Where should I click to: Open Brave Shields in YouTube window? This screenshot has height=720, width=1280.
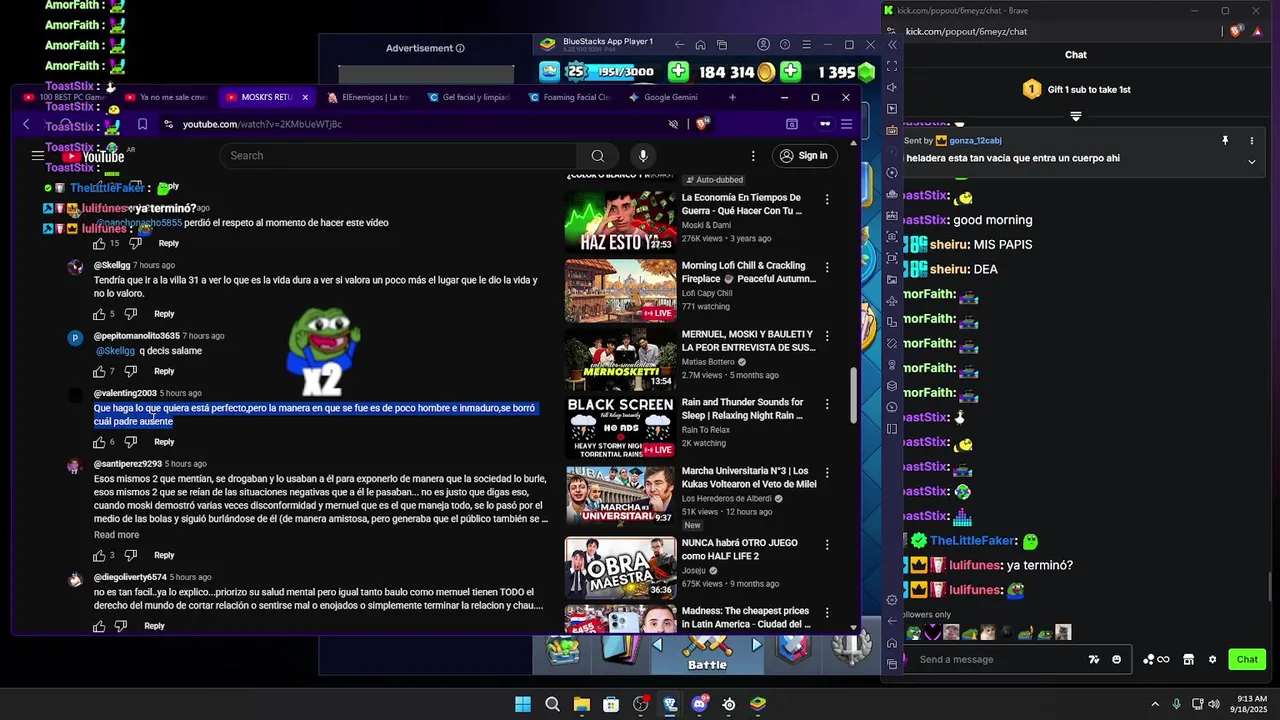point(702,124)
